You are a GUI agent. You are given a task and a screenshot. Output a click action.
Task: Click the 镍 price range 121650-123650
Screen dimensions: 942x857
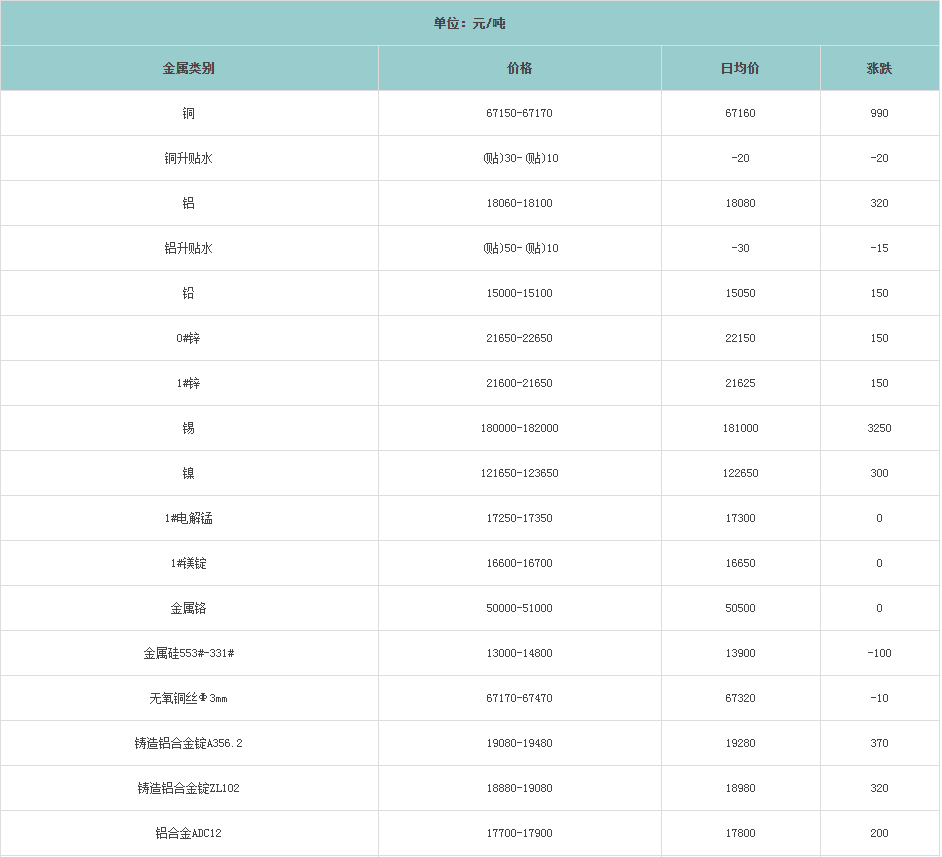click(x=519, y=474)
